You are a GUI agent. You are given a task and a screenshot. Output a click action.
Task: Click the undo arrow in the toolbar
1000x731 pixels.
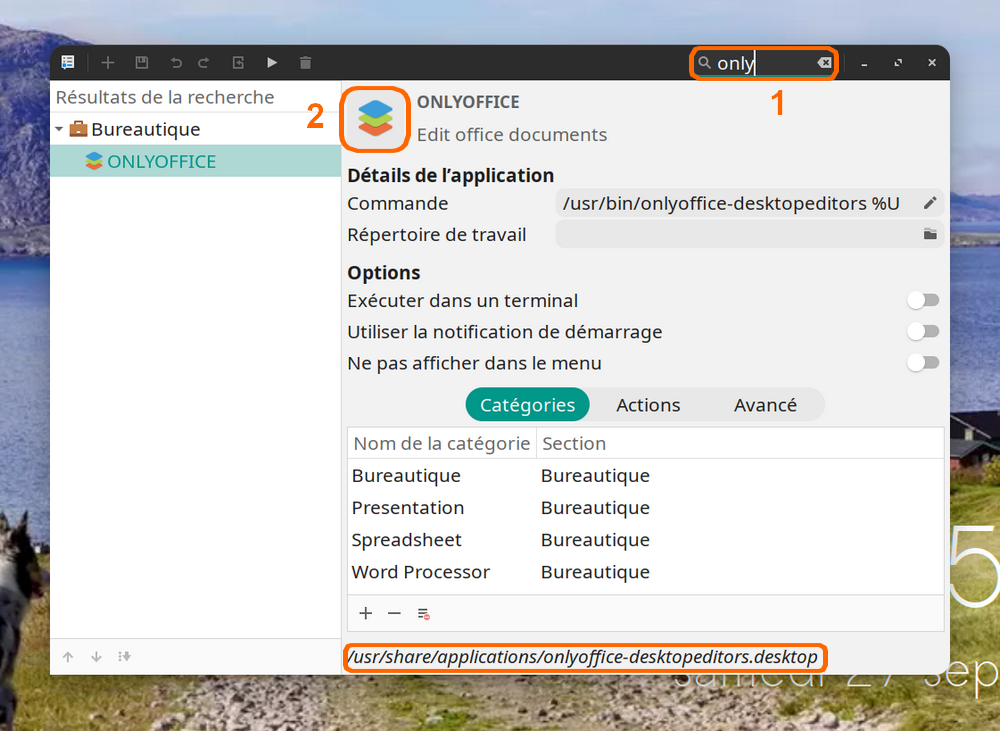(x=176, y=63)
